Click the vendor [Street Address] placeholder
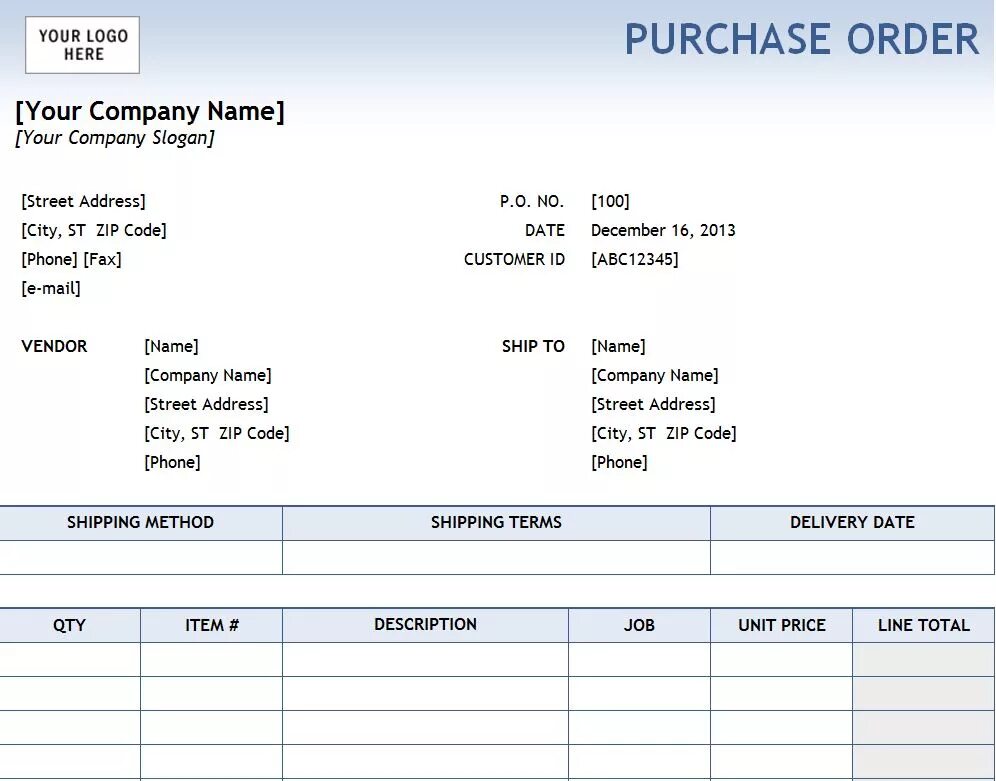Viewport: 996px width, 781px height. (x=206, y=404)
